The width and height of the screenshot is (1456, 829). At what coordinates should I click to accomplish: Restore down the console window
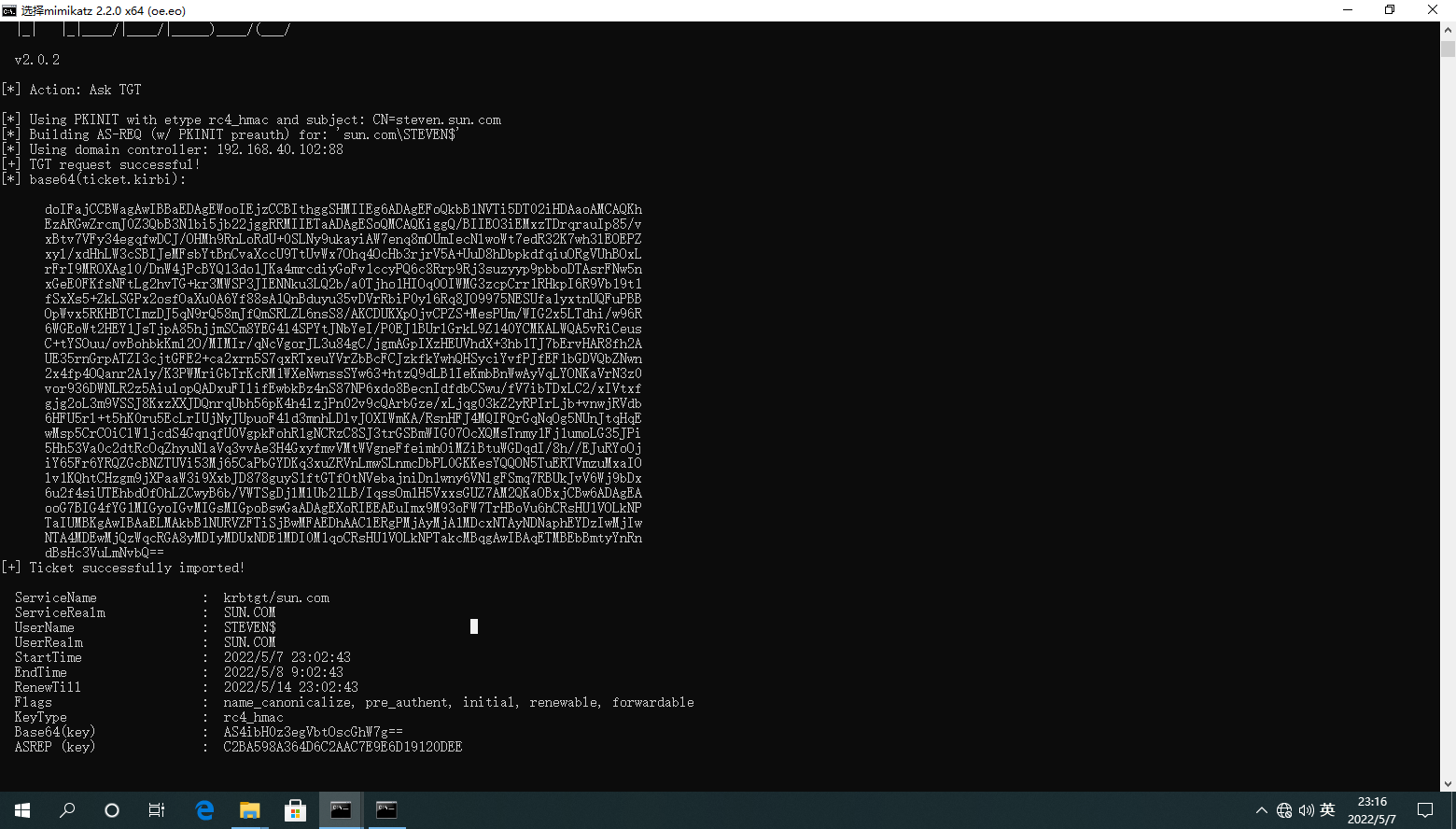tap(1390, 10)
